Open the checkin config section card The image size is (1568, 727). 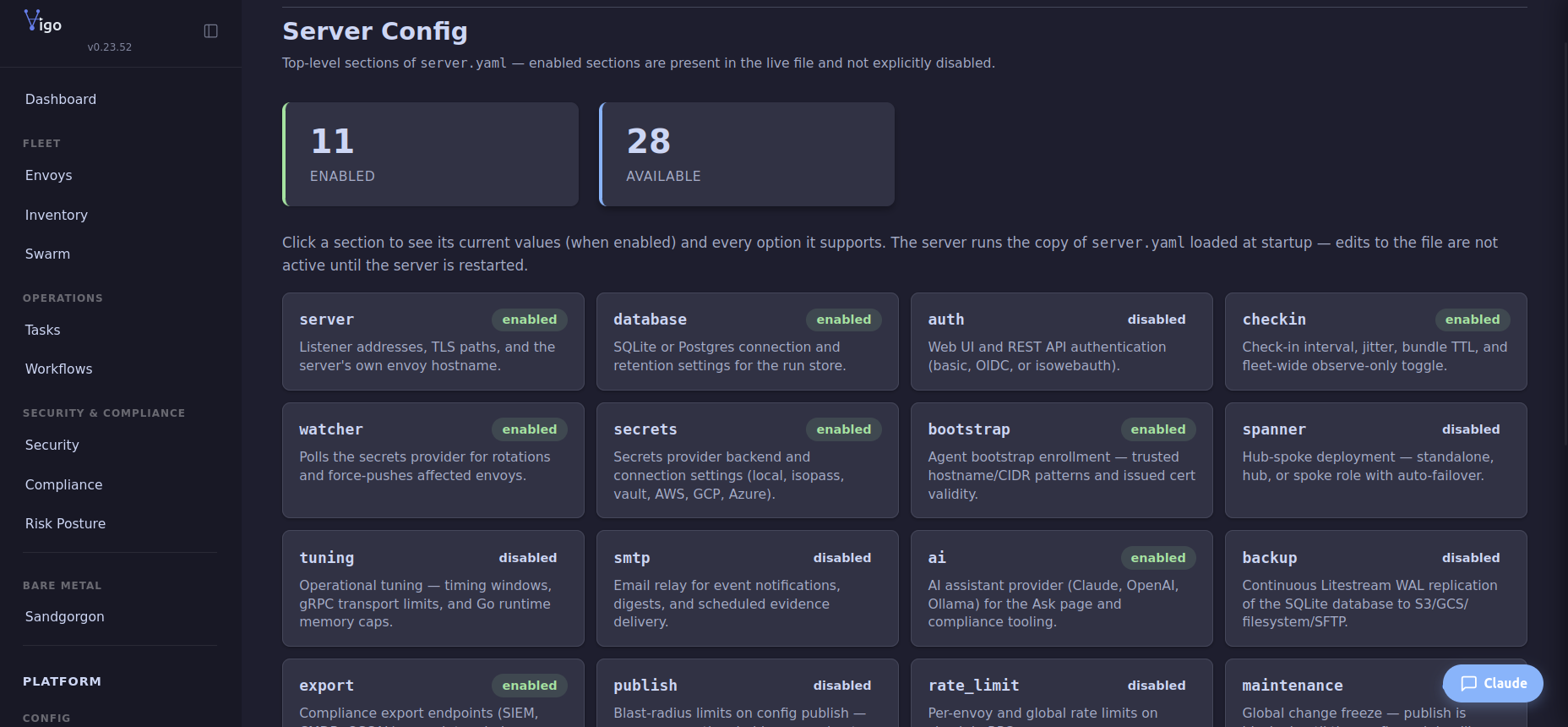(1376, 342)
